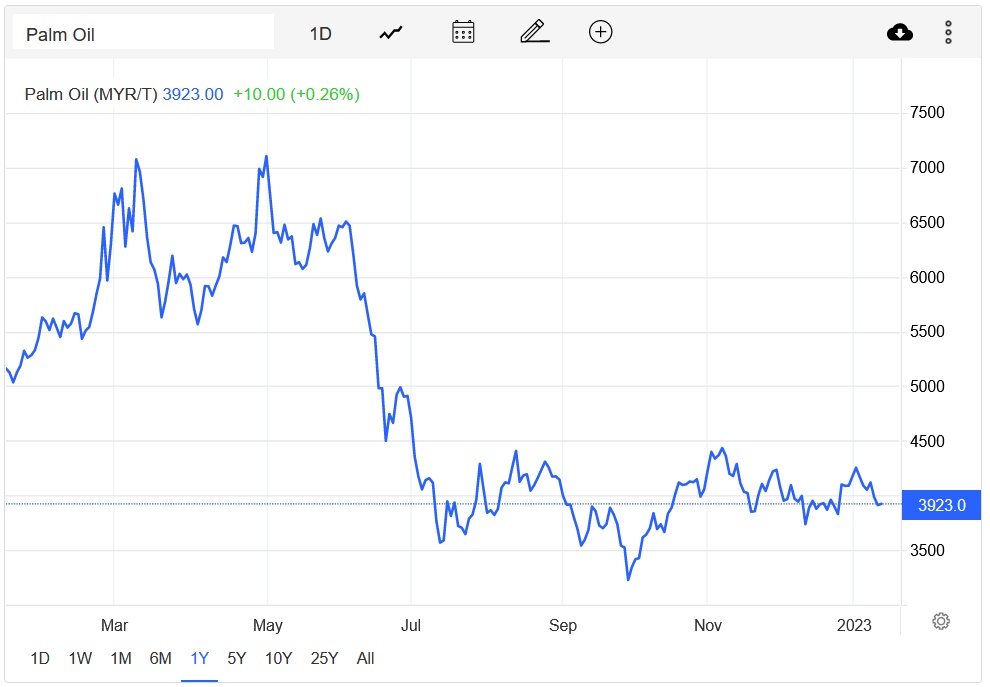Click the Palm Oil (MYR/T) legend label

click(91, 94)
